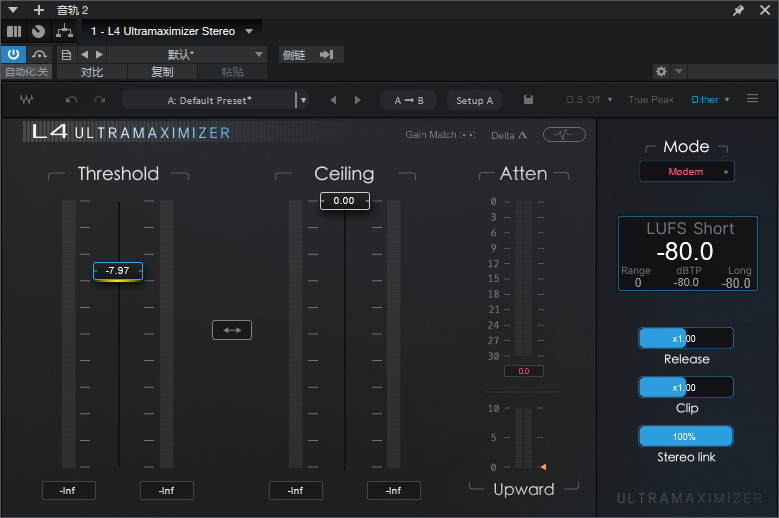The image size is (779, 518).
Task: Copy setup A to B
Action: click(409, 100)
